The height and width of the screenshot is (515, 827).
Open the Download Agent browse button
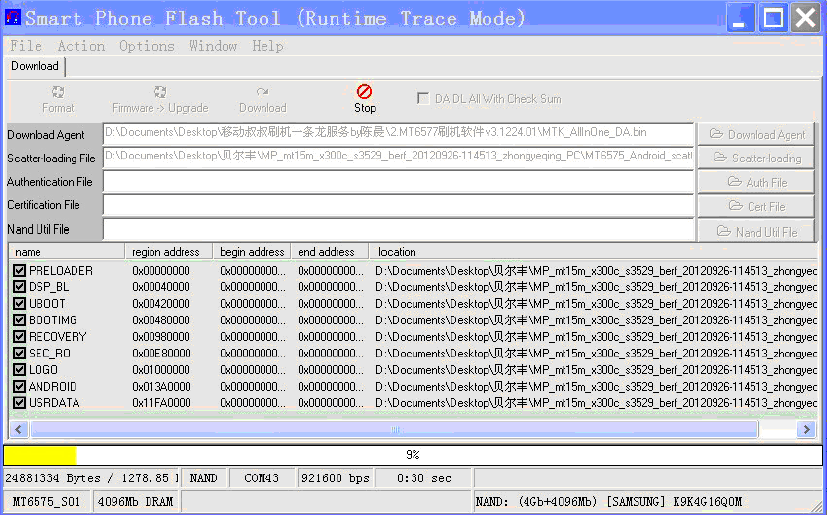(756, 135)
